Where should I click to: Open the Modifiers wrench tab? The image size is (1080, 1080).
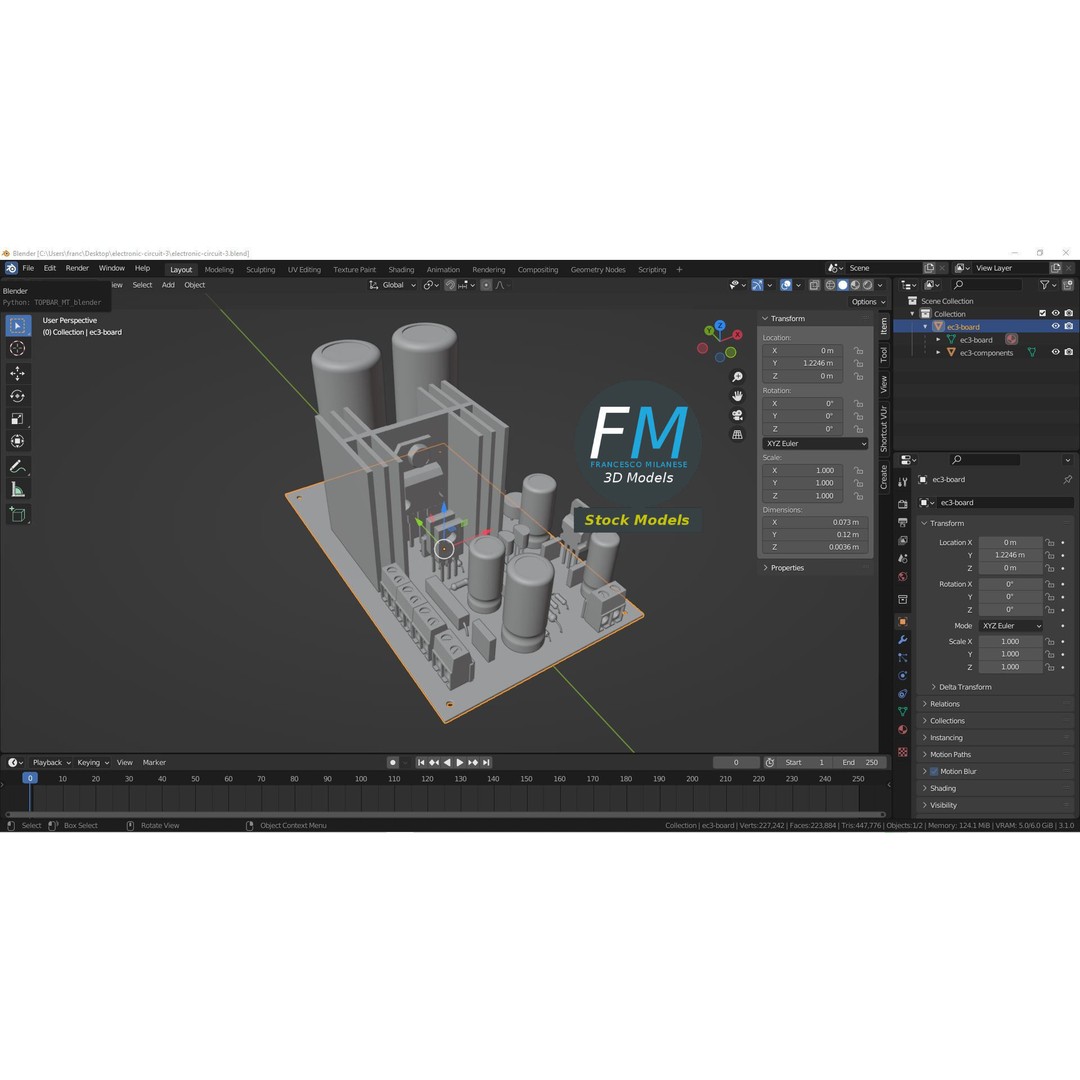[x=902, y=640]
